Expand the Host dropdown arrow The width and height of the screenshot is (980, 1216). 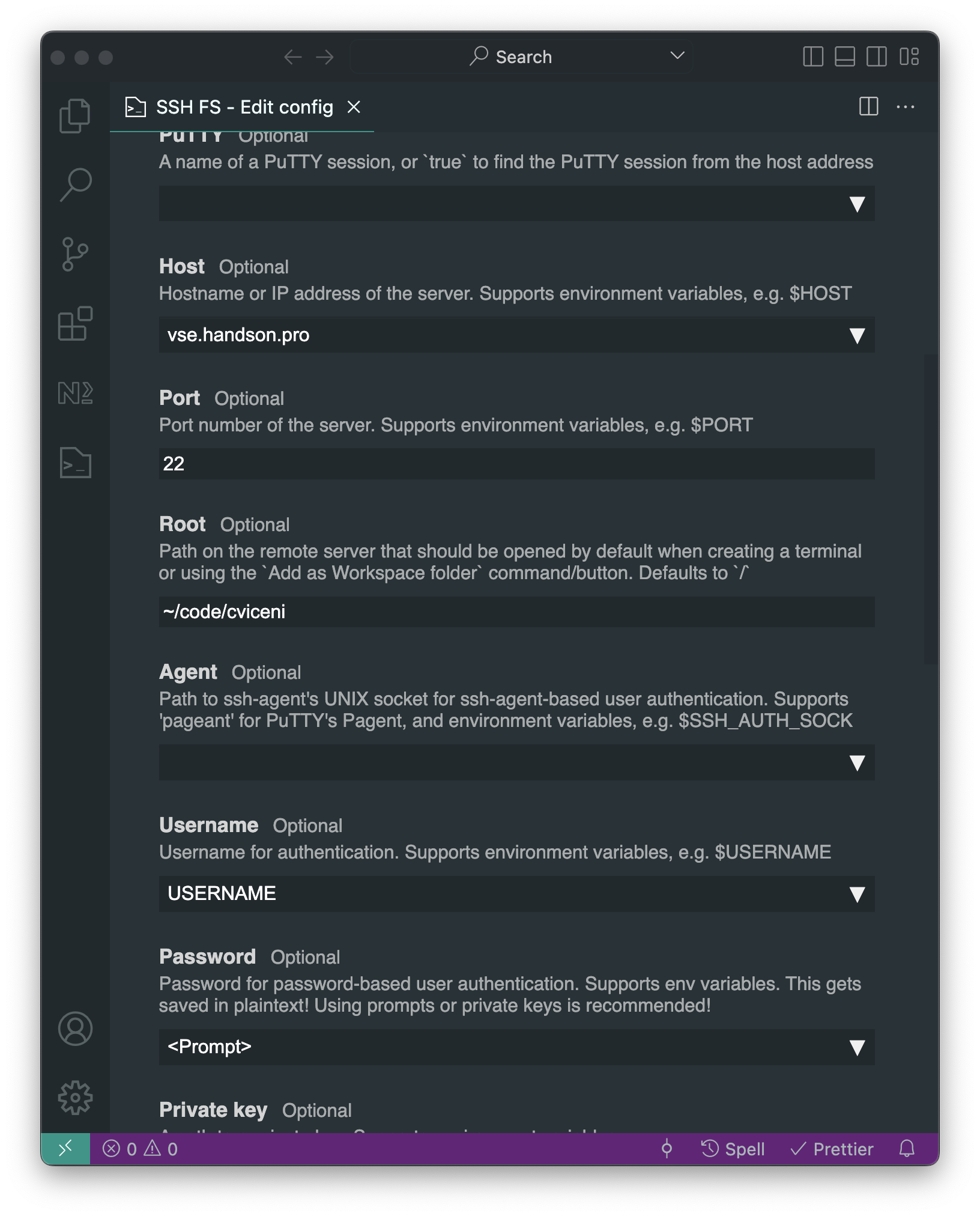[857, 335]
